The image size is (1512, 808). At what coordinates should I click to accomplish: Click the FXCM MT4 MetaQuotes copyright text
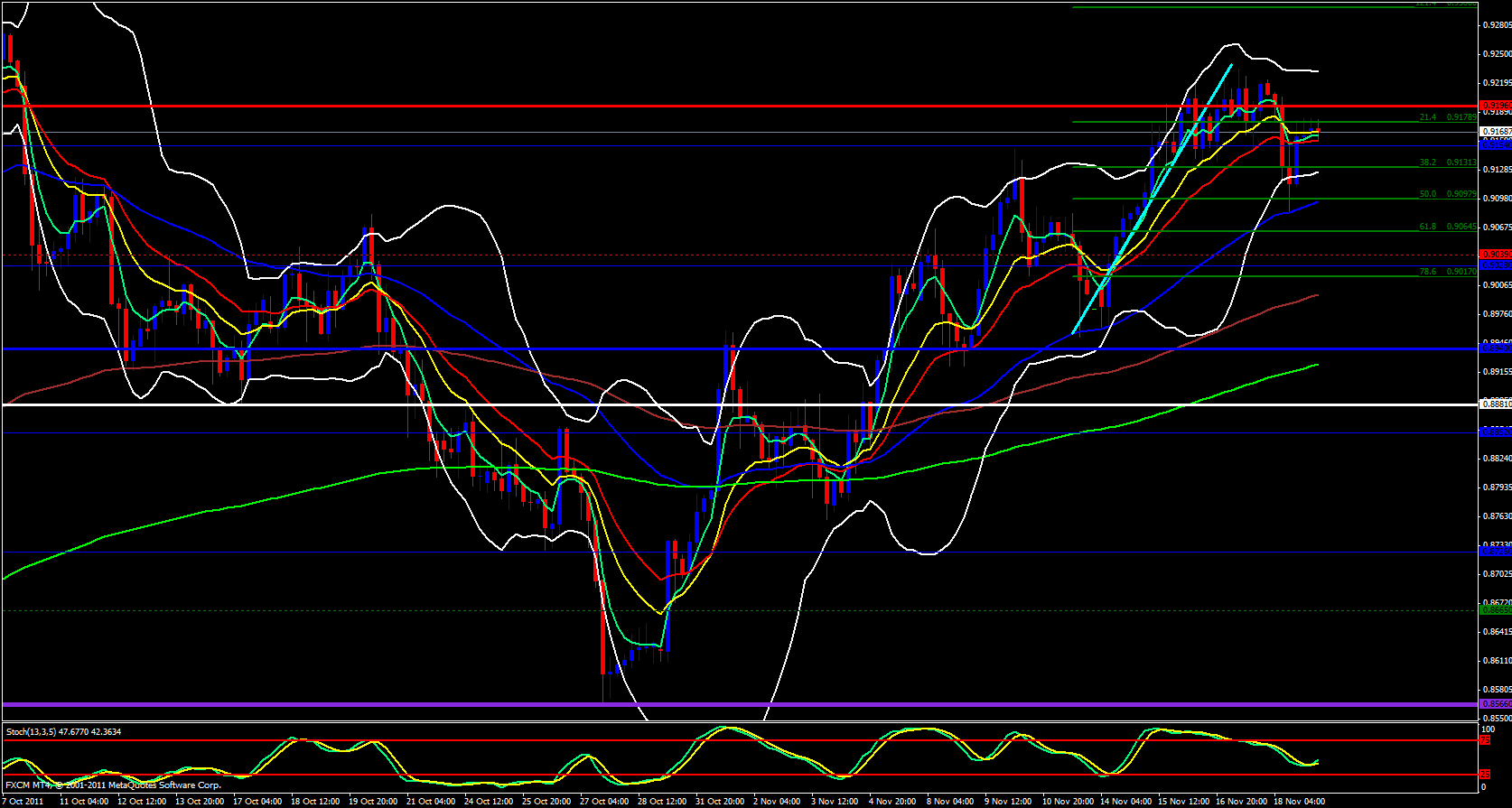click(113, 785)
